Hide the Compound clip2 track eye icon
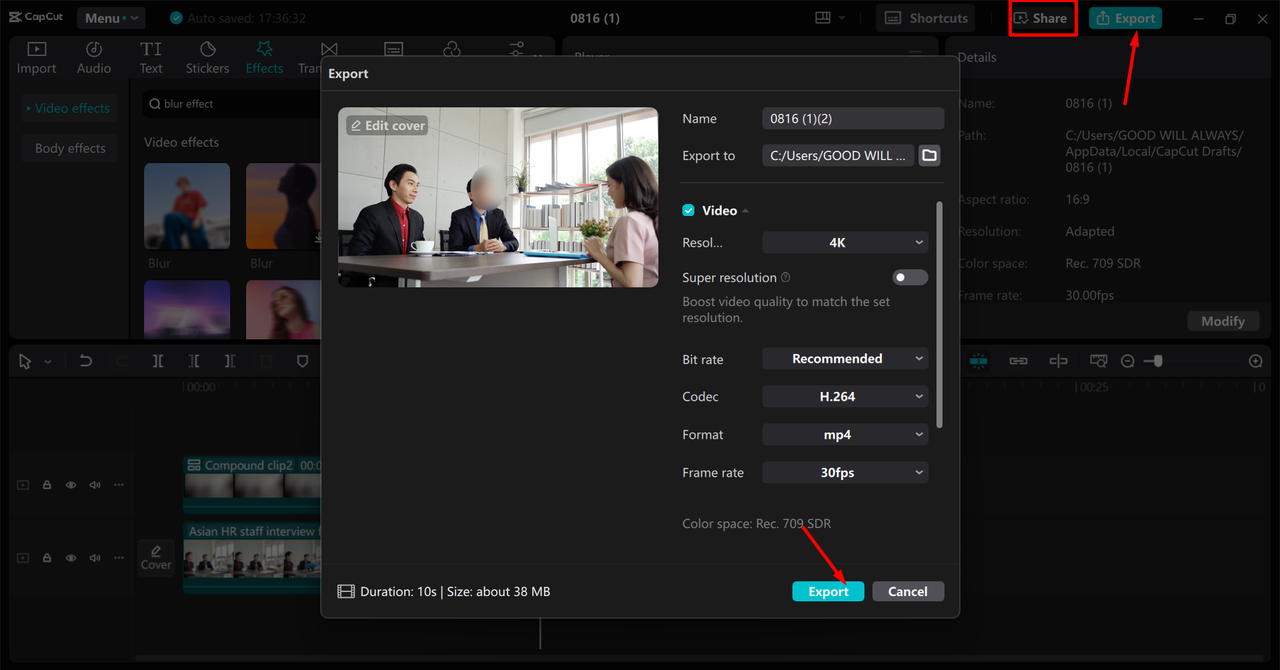Screen dimensions: 1280x670 [x=71, y=485]
